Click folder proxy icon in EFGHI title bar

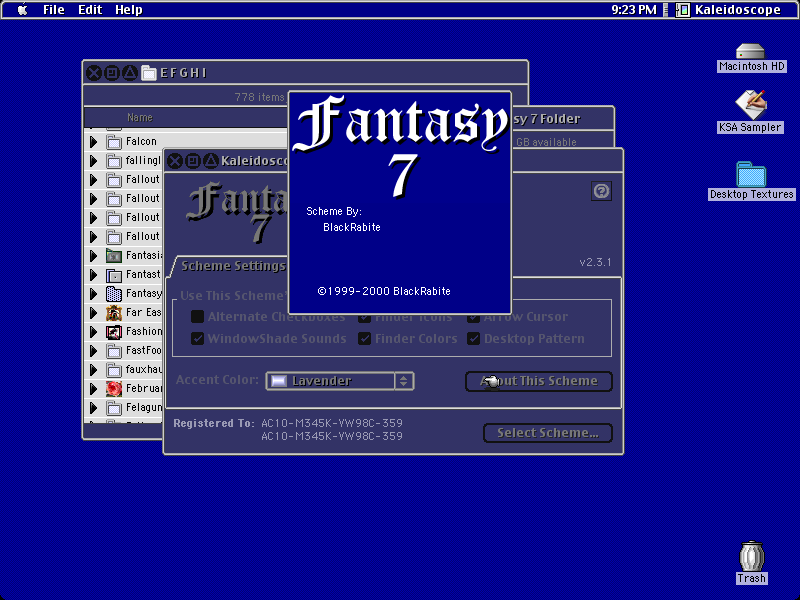(x=148, y=73)
